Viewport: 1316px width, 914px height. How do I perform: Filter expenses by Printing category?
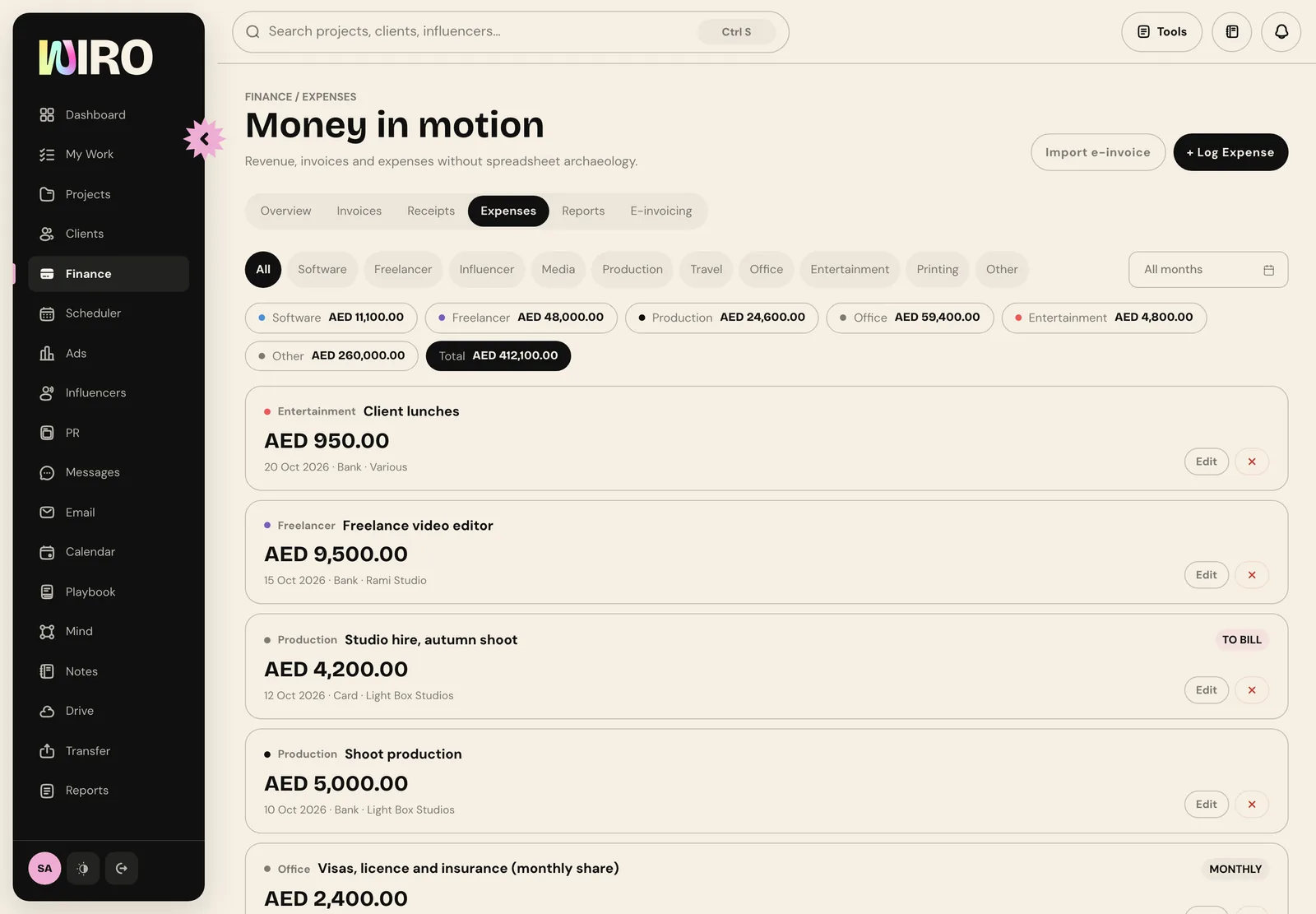point(938,270)
